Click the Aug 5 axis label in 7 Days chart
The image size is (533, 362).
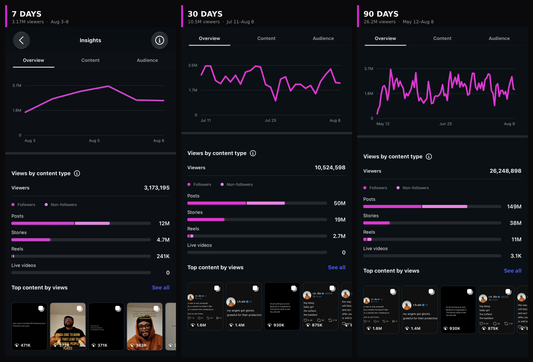coord(94,141)
